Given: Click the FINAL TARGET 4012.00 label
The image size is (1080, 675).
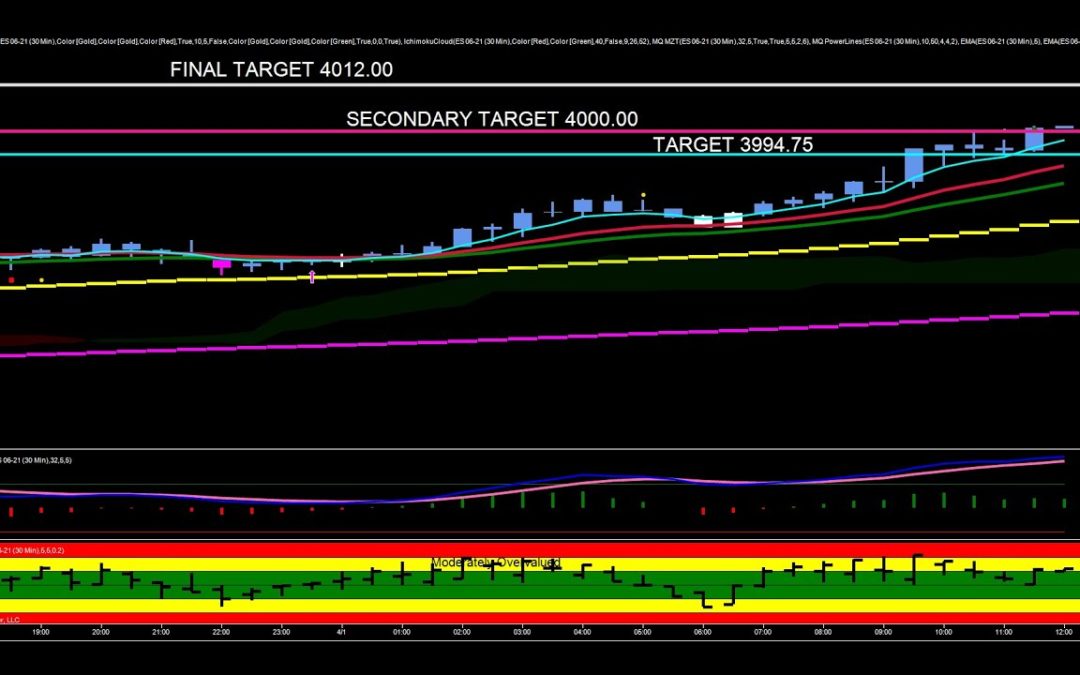Looking at the screenshot, I should click(281, 70).
